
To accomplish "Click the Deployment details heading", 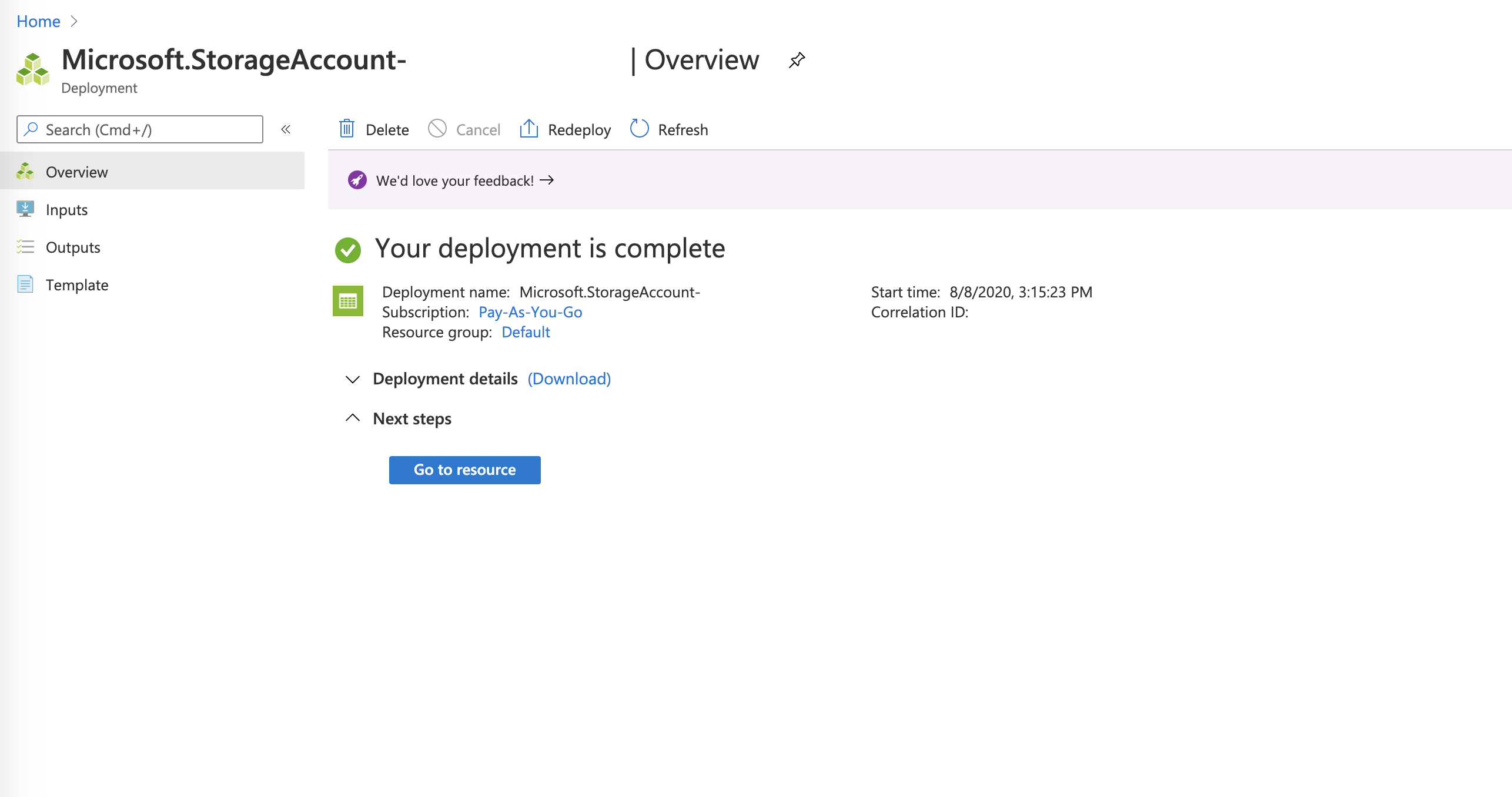I will coord(445,379).
